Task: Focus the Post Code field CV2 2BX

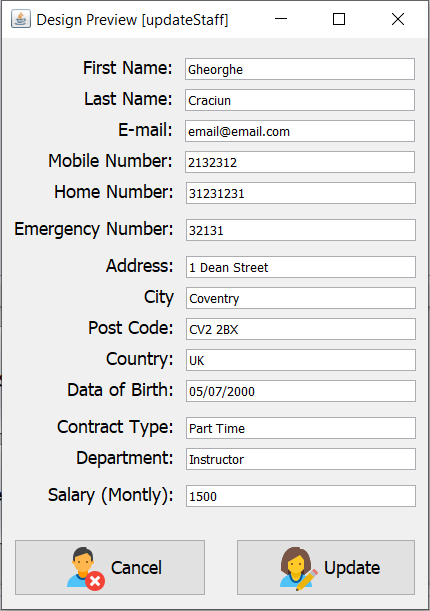Action: point(301,329)
